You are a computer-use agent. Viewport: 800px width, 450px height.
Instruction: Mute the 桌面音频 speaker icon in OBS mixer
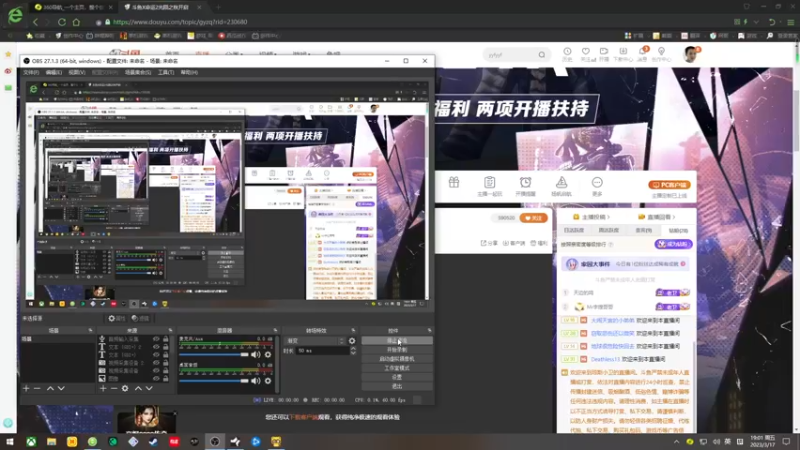click(256, 381)
